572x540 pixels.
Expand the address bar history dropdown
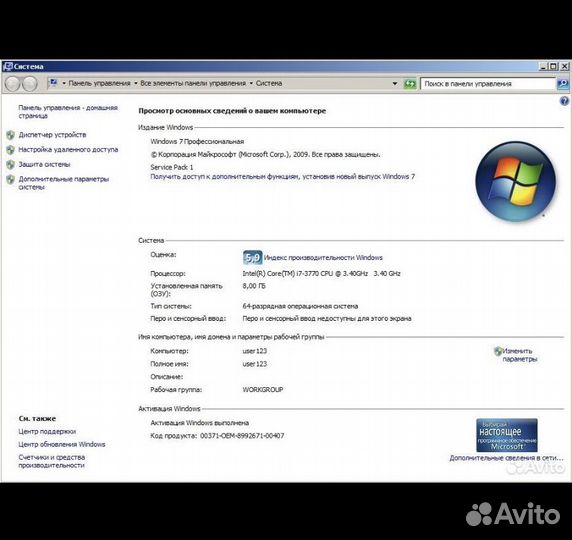click(x=395, y=84)
